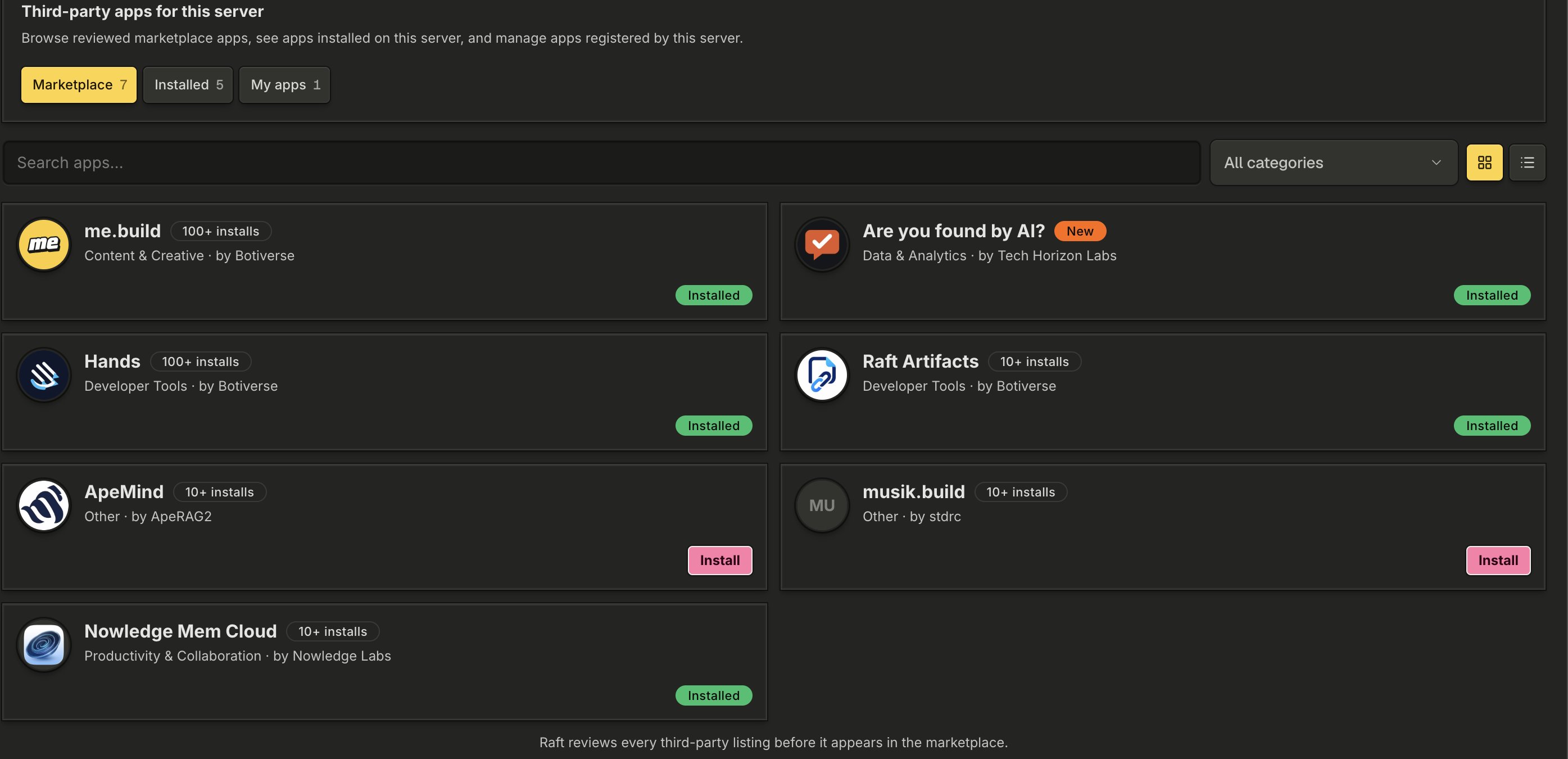Click 'Other · by stdrc' text
Screen dimensions: 1568x759
pyautogui.click(x=911, y=516)
